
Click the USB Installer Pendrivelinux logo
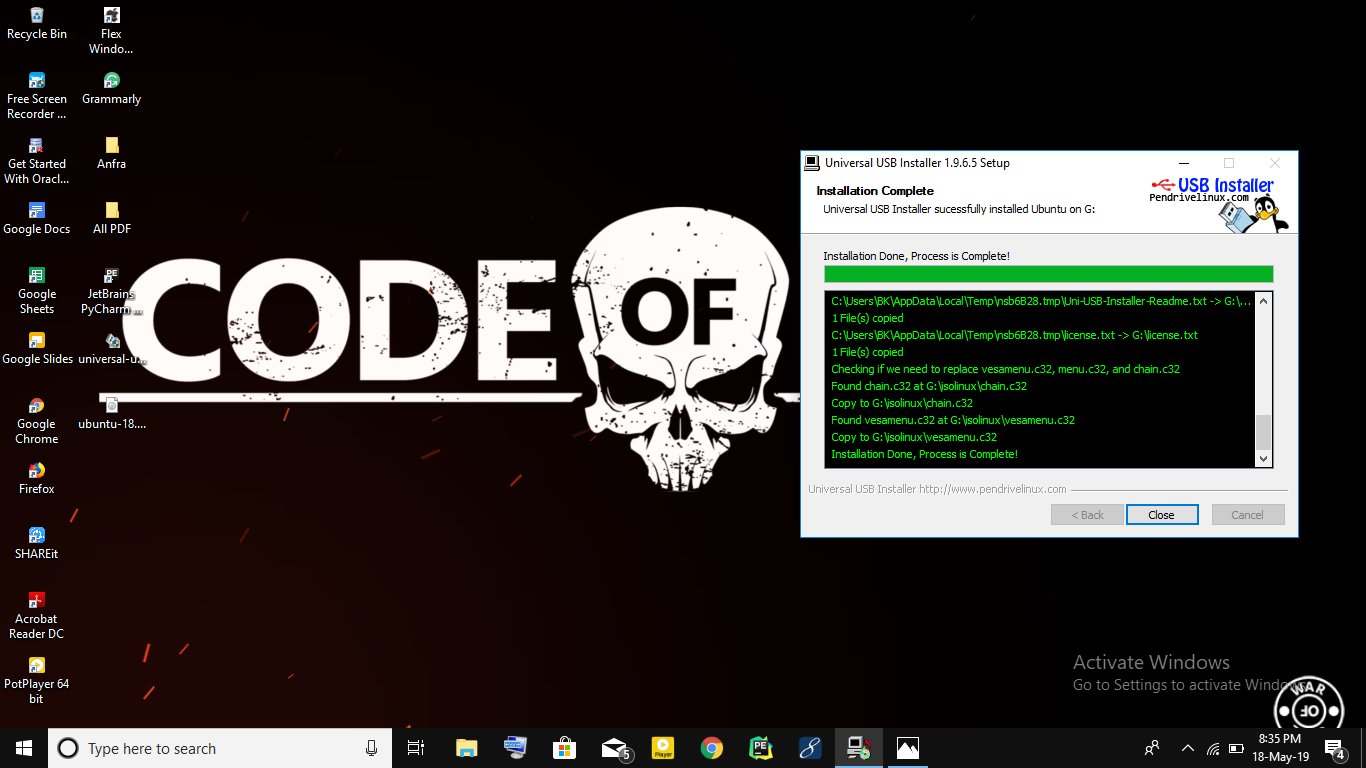point(1218,204)
